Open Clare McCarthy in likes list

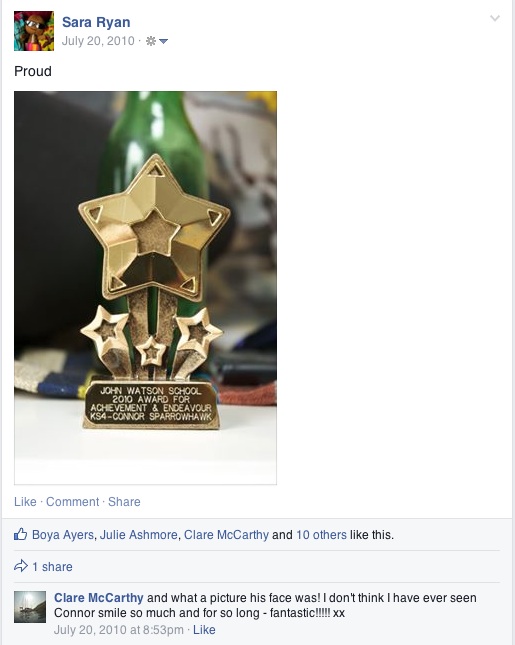226,535
